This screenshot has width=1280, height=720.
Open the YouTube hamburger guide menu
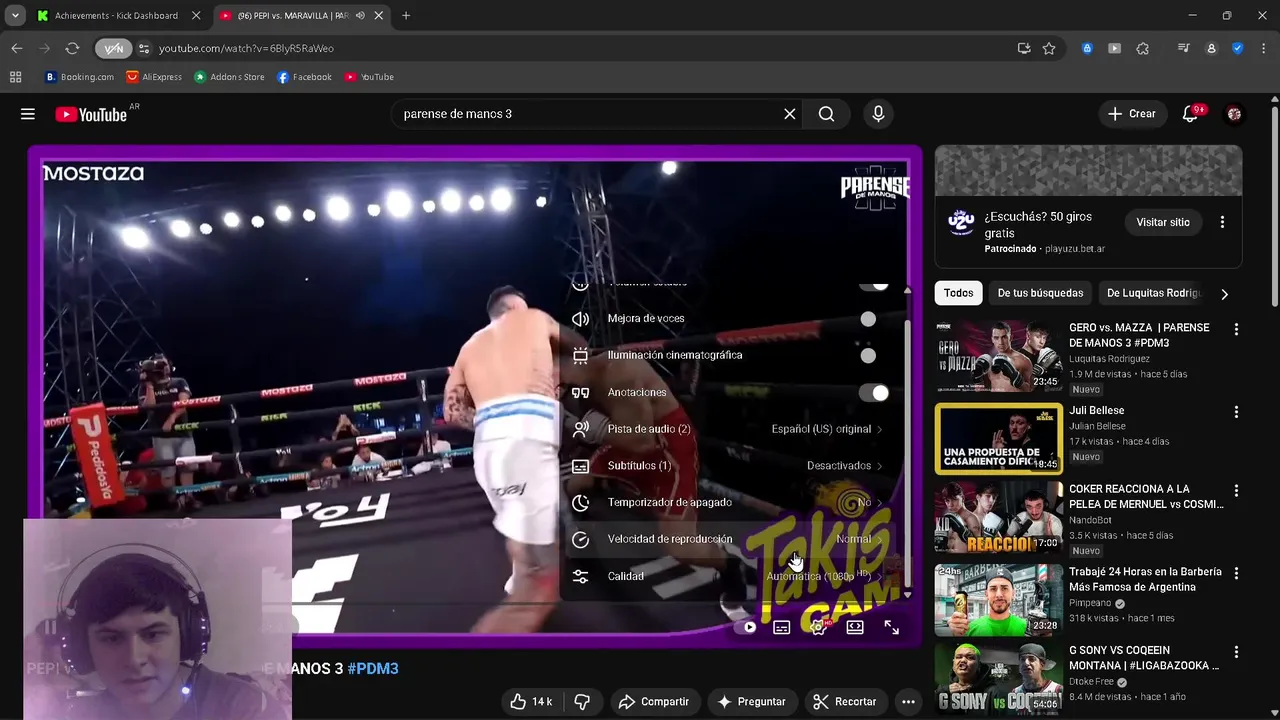pos(28,114)
